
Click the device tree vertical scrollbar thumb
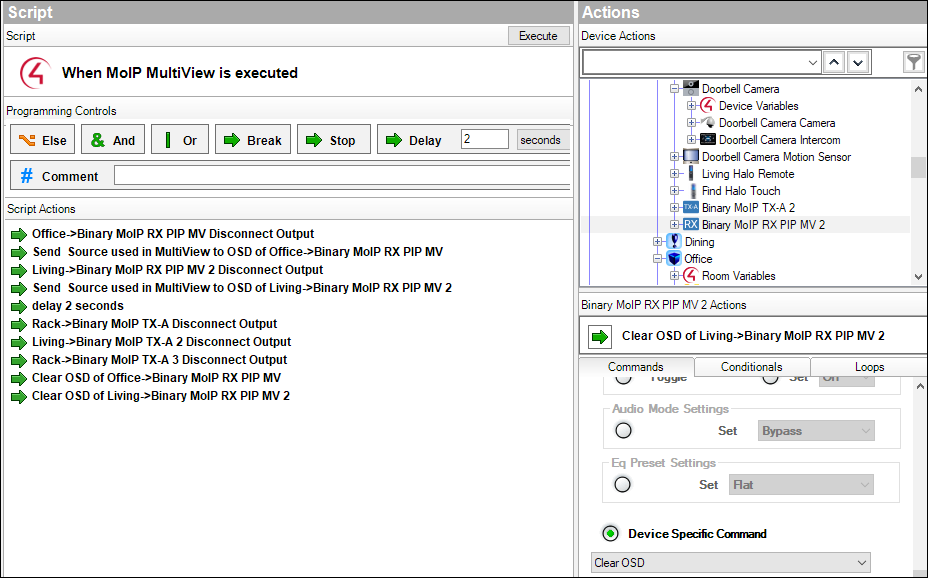918,167
